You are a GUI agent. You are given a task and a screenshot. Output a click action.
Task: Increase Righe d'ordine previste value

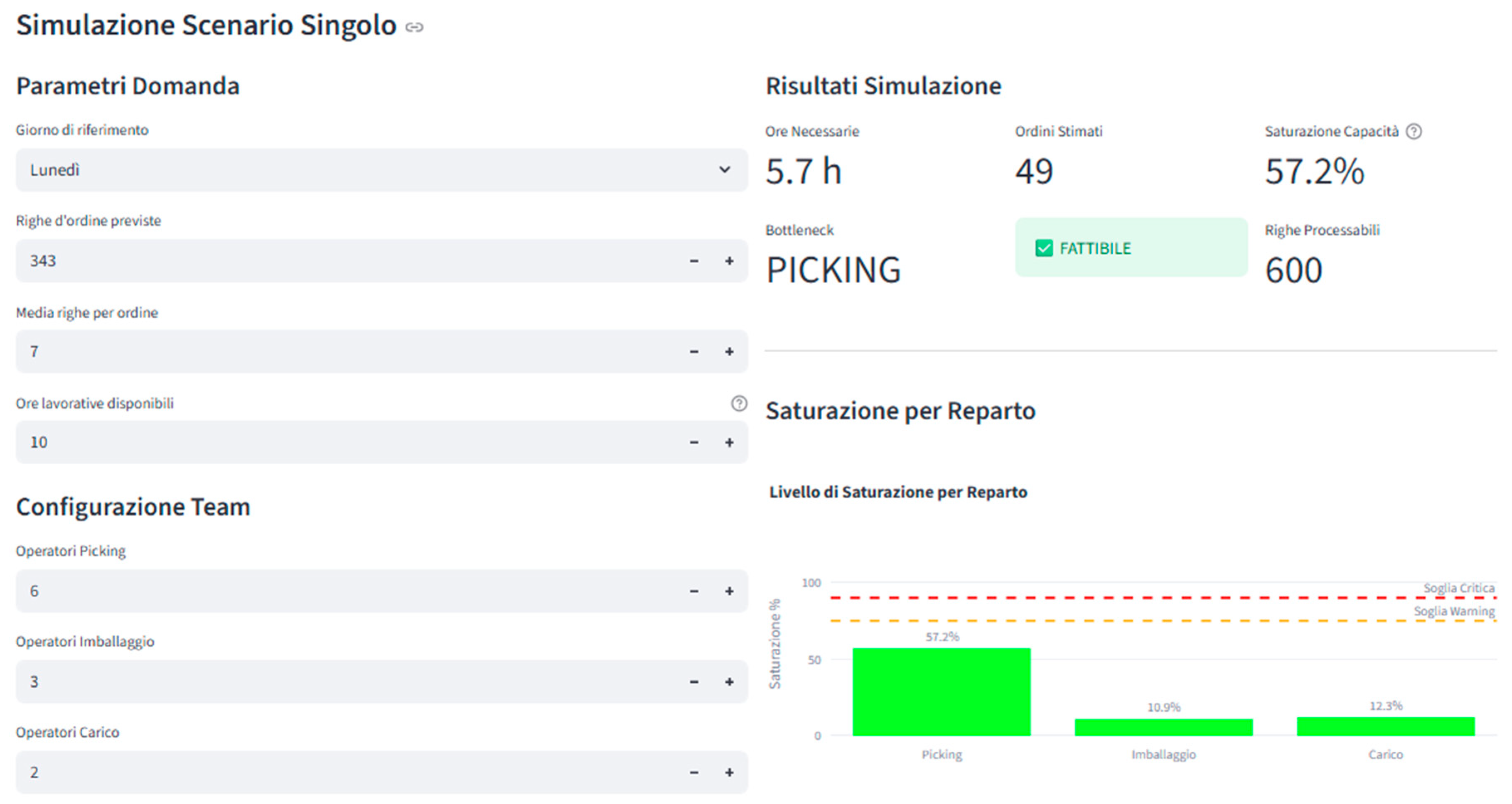[729, 261]
